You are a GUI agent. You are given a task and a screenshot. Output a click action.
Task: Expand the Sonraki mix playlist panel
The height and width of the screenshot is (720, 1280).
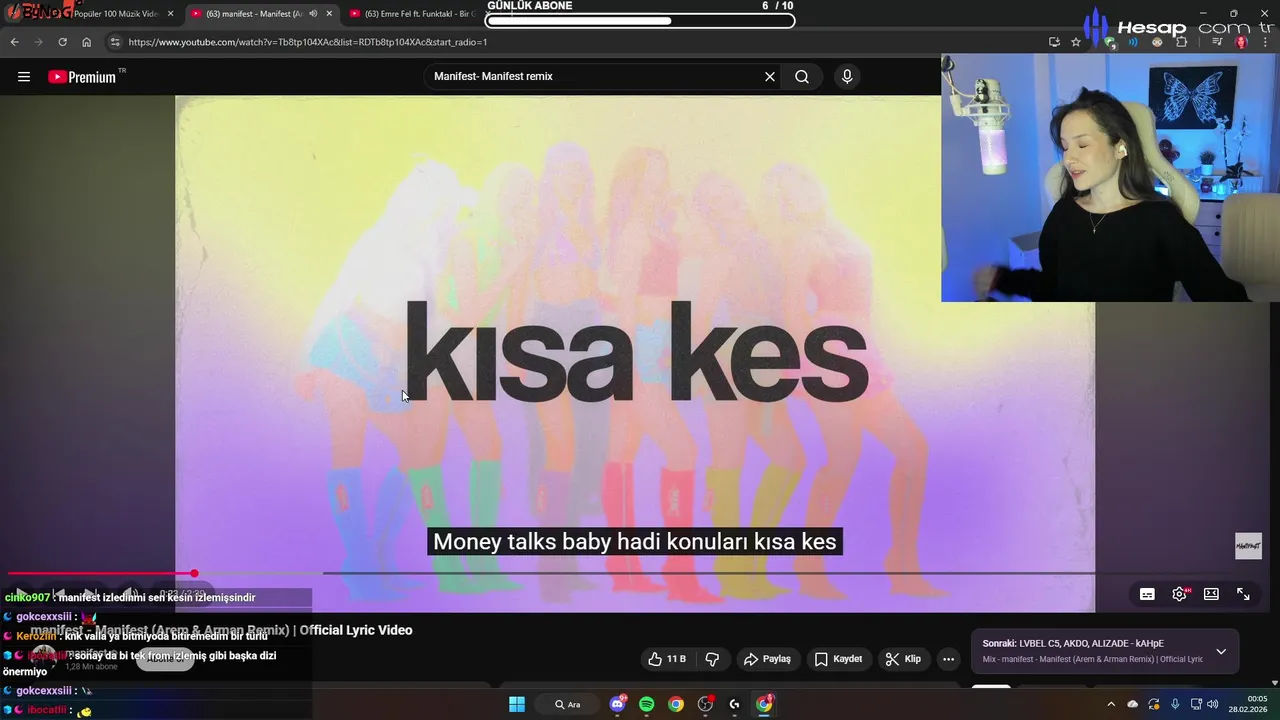click(x=1221, y=652)
